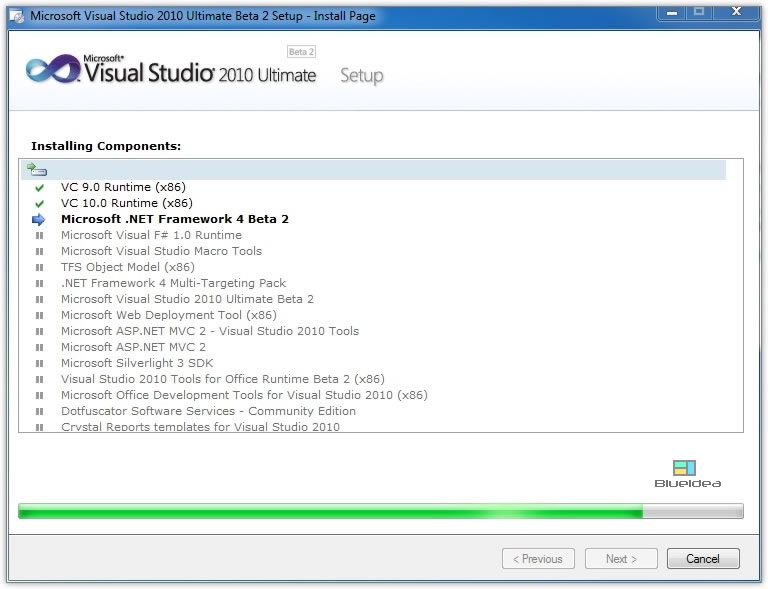Click the blue arrow beside .NET Framework 4 Beta 2
Image resolution: width=768 pixels, height=589 pixels.
point(38,220)
